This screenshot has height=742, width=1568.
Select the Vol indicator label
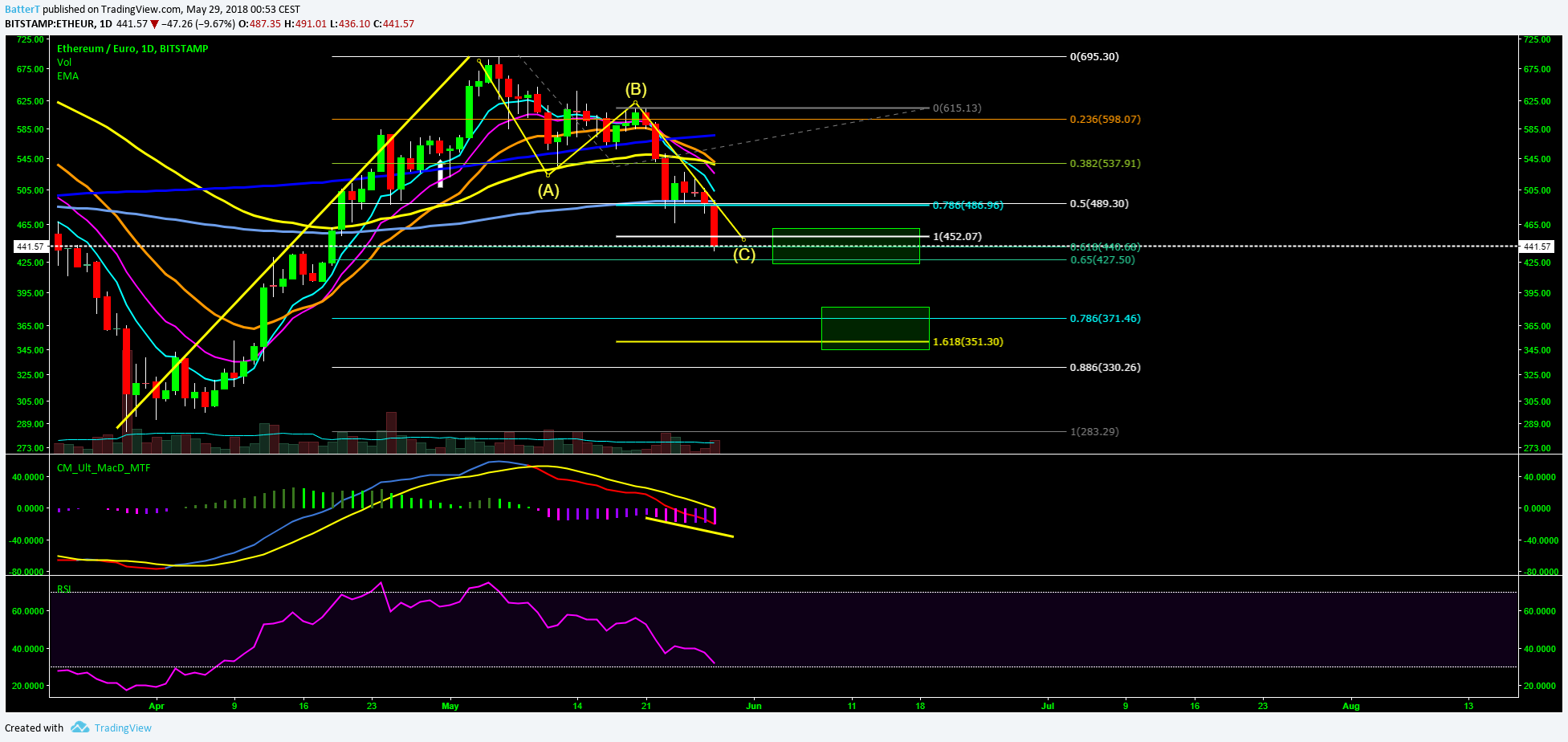pos(64,63)
